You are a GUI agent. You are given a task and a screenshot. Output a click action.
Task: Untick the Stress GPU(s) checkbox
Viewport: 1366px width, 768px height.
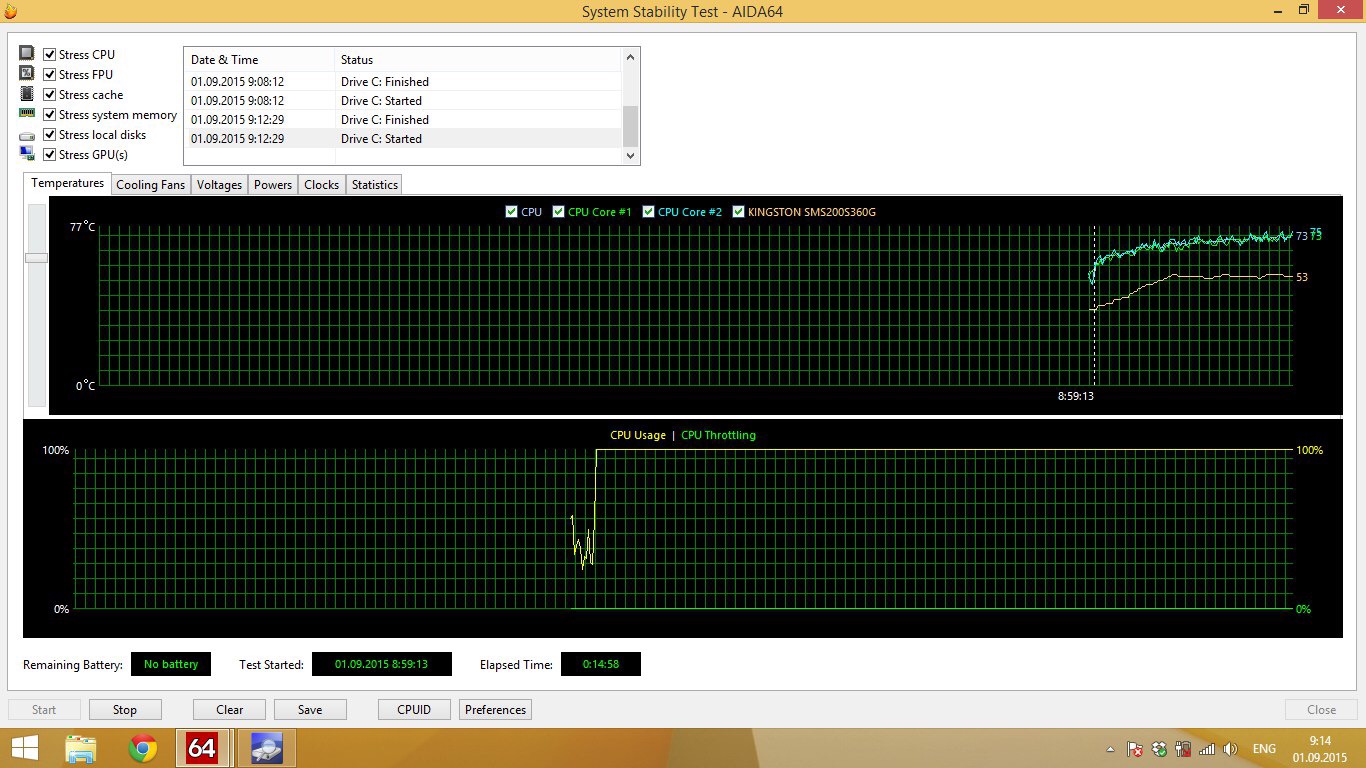(50, 154)
